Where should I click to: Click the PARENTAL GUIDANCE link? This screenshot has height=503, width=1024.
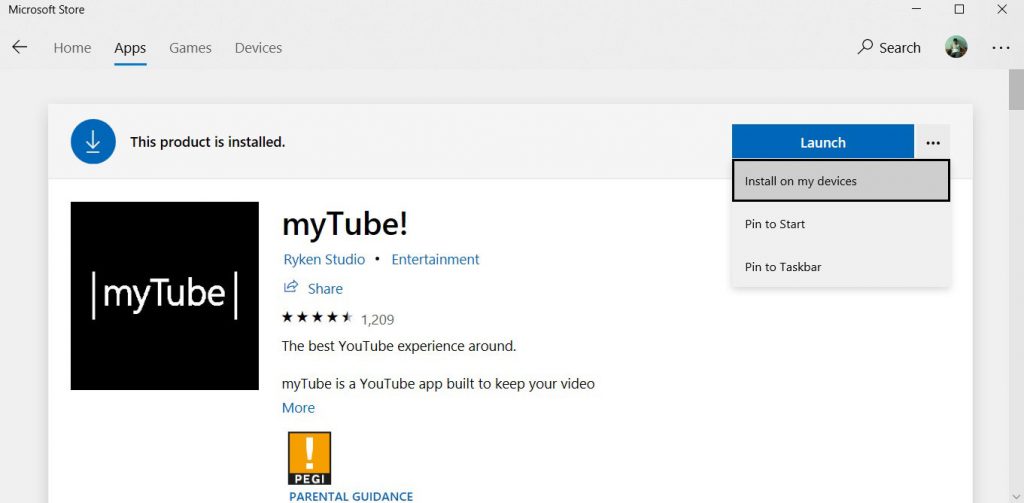pos(351,496)
